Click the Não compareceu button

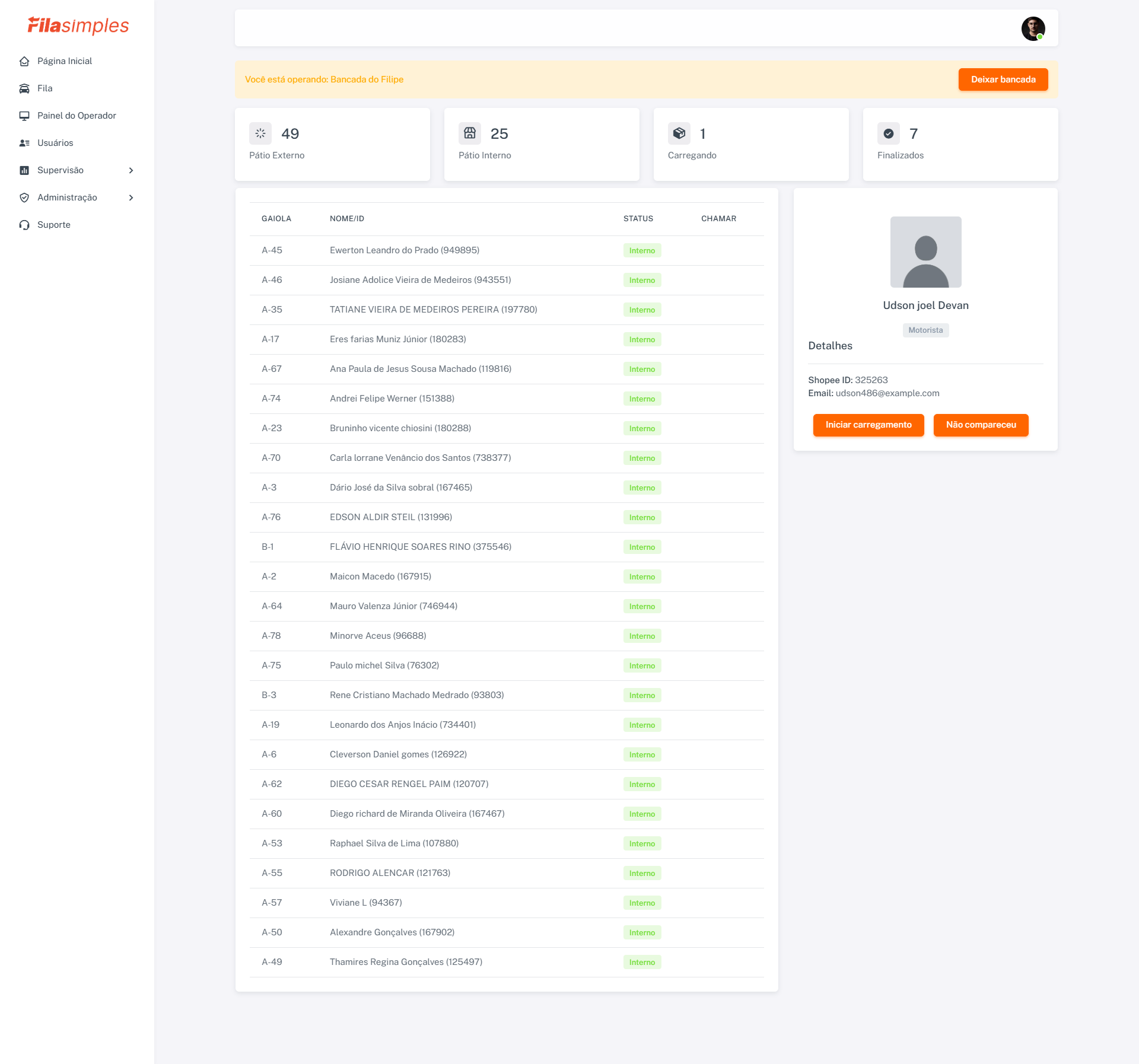click(x=981, y=425)
